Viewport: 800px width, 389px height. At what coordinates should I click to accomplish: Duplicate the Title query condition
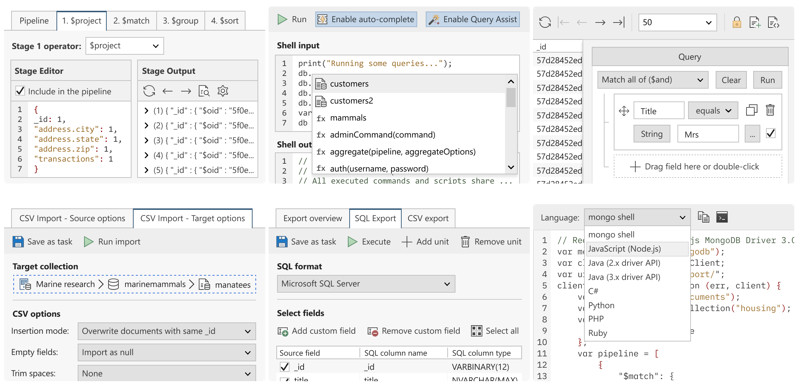coord(752,110)
